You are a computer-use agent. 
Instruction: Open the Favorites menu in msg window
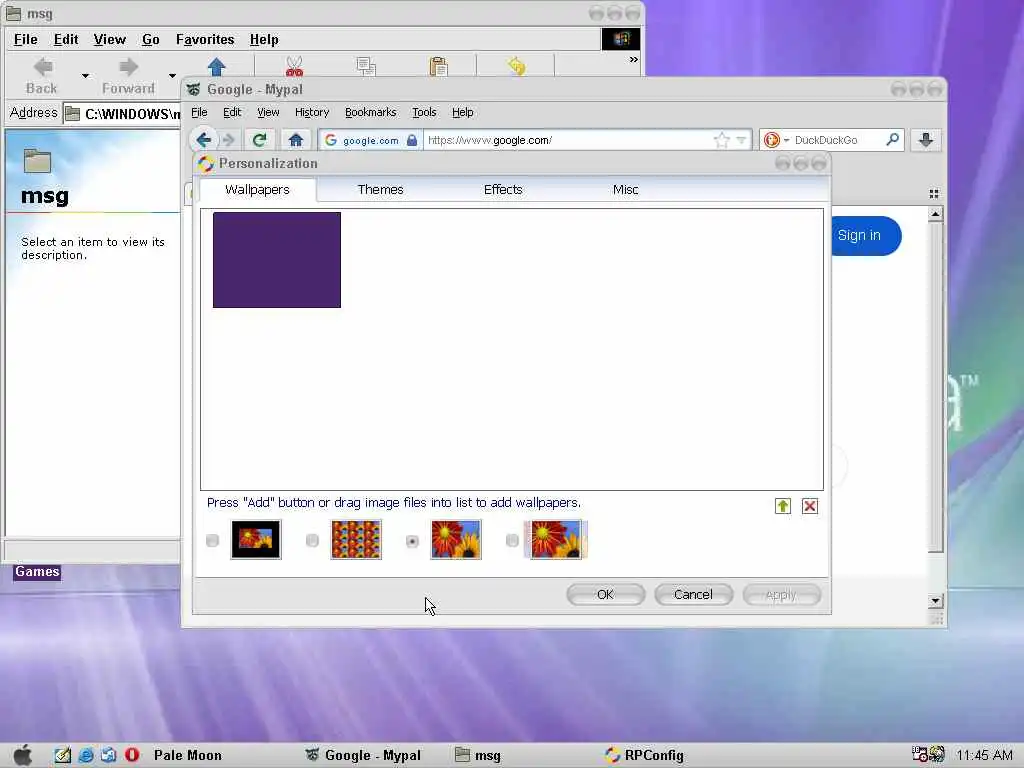(x=205, y=40)
